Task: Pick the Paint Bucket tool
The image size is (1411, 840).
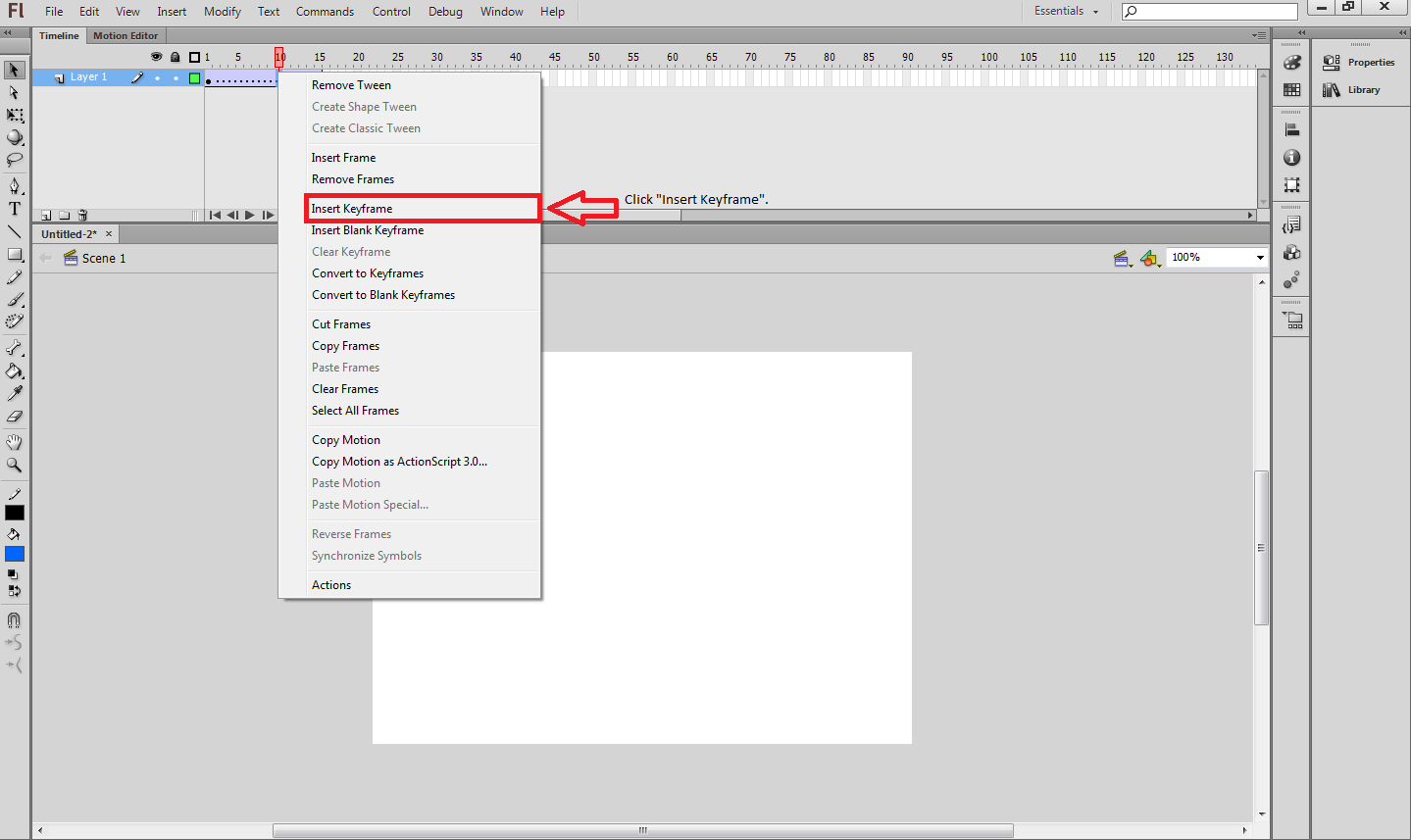Action: [15, 371]
